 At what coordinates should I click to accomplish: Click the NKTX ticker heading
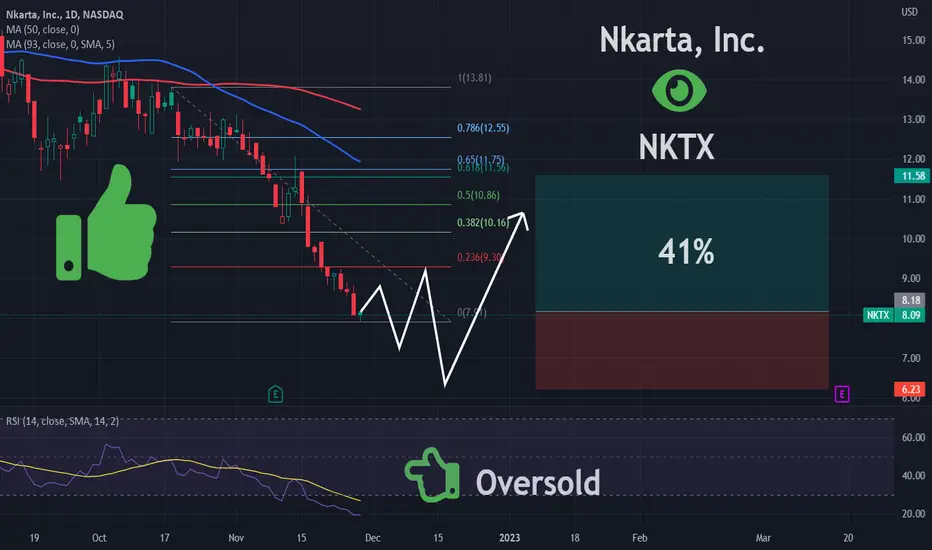(676, 146)
